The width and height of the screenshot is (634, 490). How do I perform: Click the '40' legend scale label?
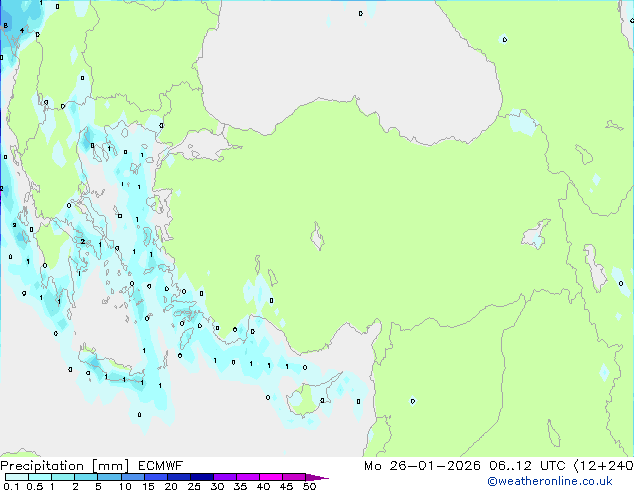[x=263, y=486]
